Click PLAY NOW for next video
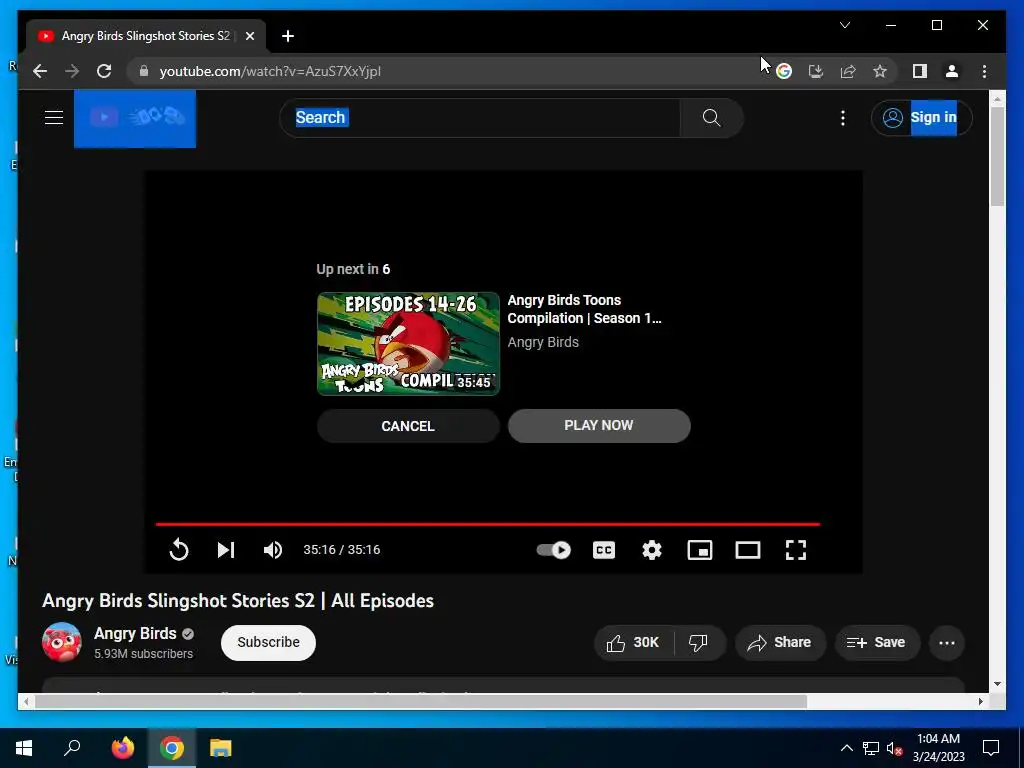This screenshot has height=768, width=1024. point(599,426)
